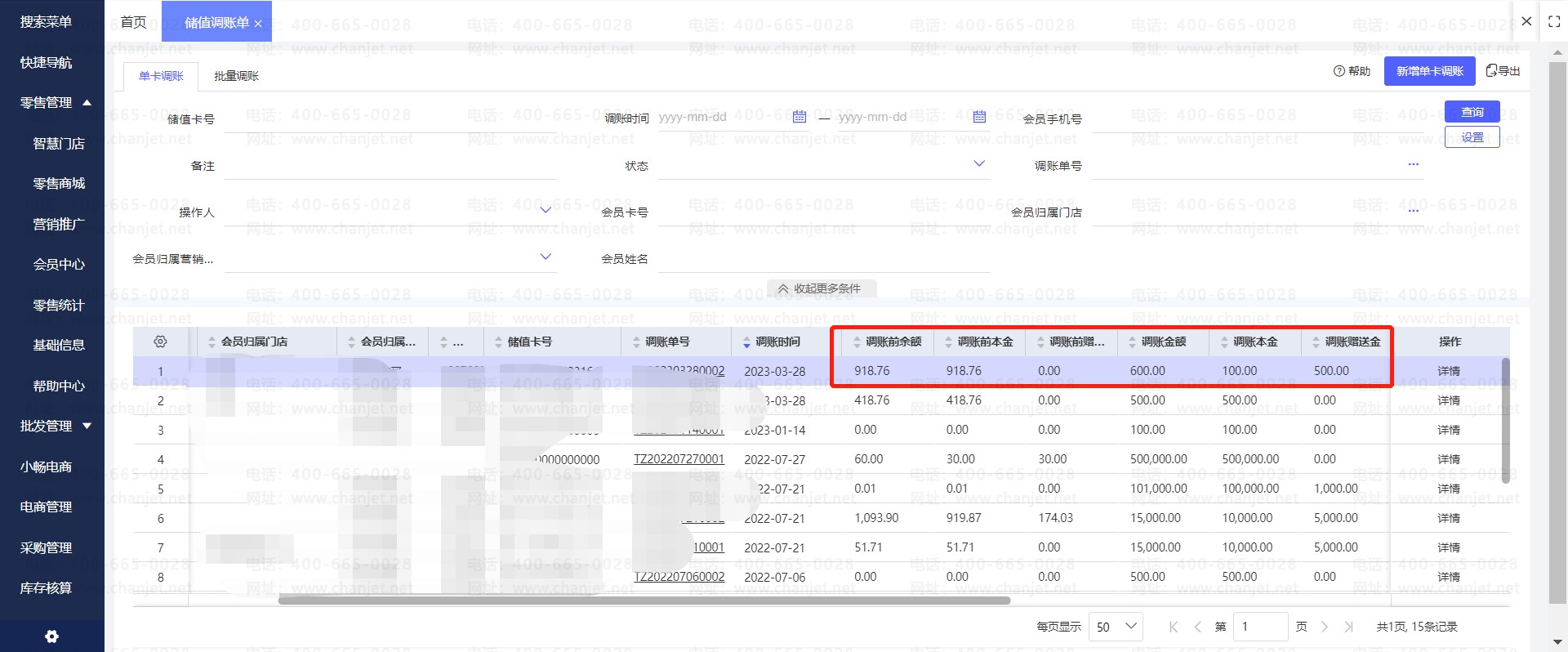Open the end date calendar picker icon
Screen dimensions: 1568x652
[x=979, y=117]
